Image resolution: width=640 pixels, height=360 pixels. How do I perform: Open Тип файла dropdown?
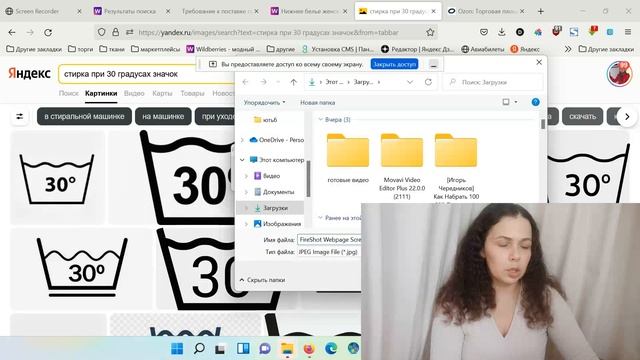coord(329,252)
